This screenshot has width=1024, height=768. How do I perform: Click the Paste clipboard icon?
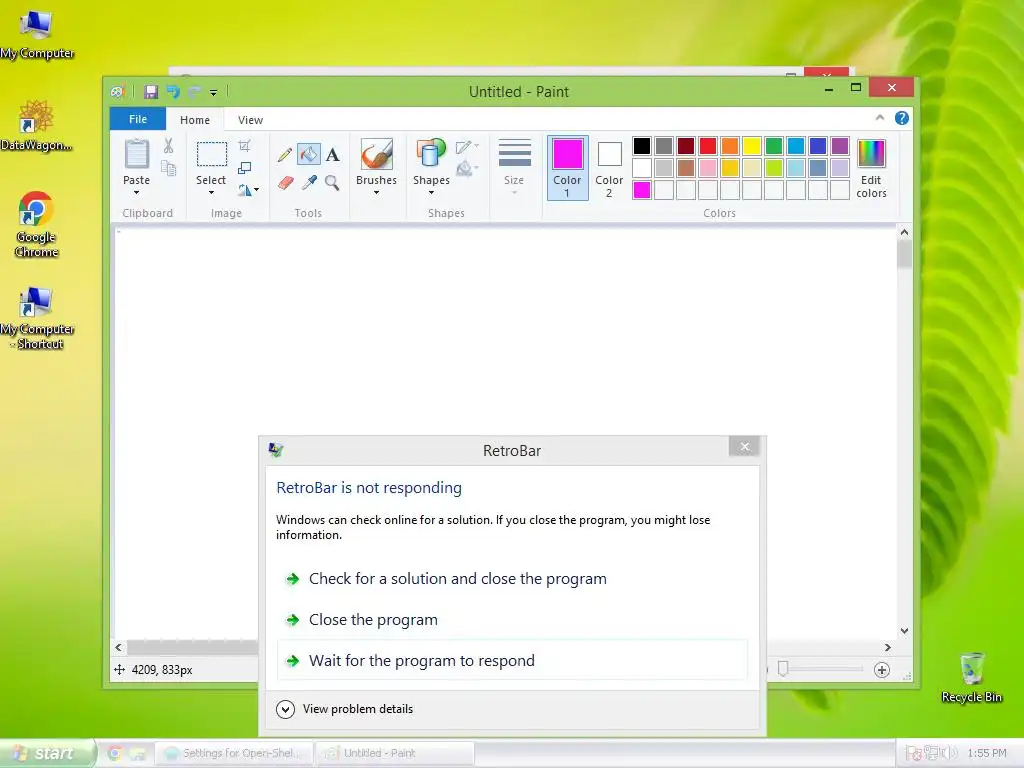point(136,154)
